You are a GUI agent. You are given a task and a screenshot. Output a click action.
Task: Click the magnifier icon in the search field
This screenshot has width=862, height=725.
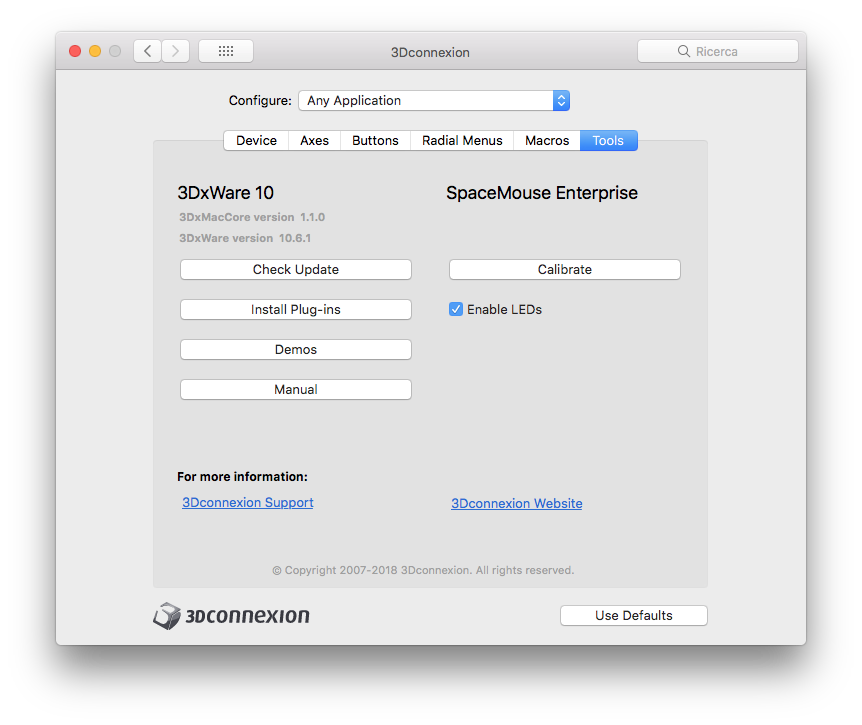pos(683,51)
